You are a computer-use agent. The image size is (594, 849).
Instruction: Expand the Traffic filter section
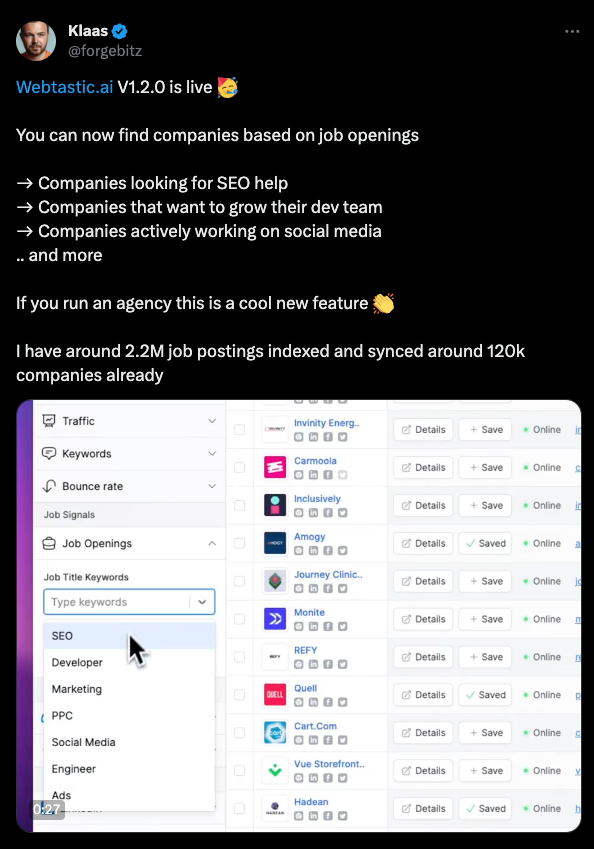pos(129,421)
